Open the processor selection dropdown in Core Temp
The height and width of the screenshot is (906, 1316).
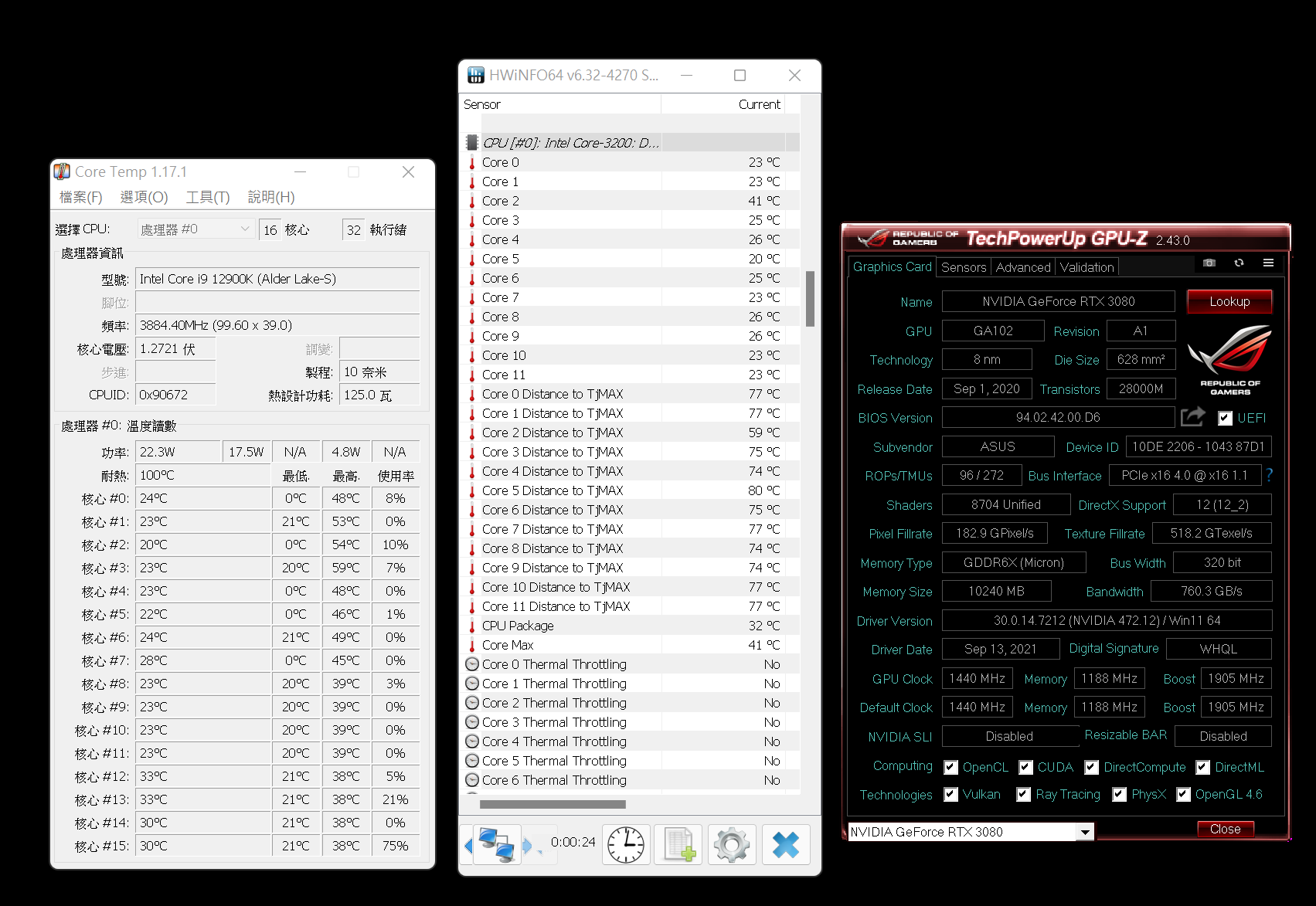(196, 229)
